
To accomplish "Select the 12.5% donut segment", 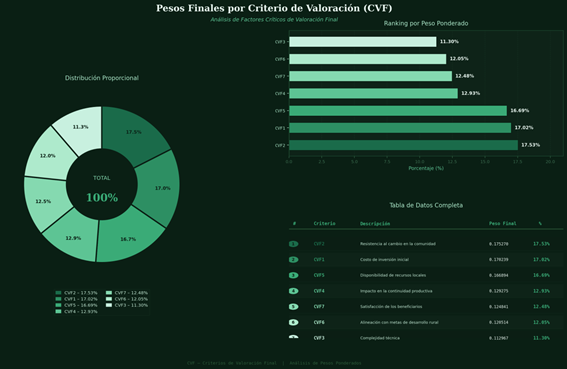I will click(x=45, y=201).
